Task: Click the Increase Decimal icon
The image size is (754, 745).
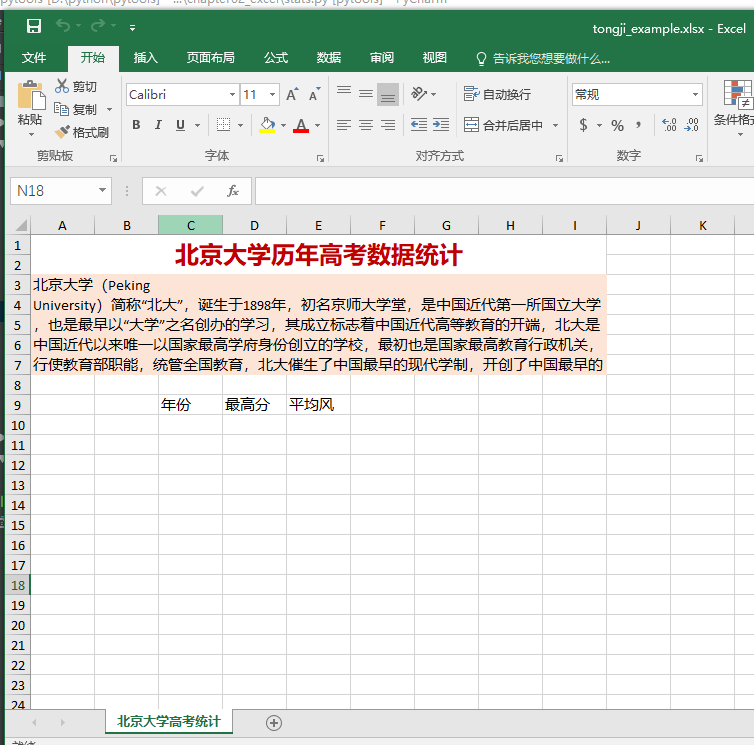Action: [669, 125]
